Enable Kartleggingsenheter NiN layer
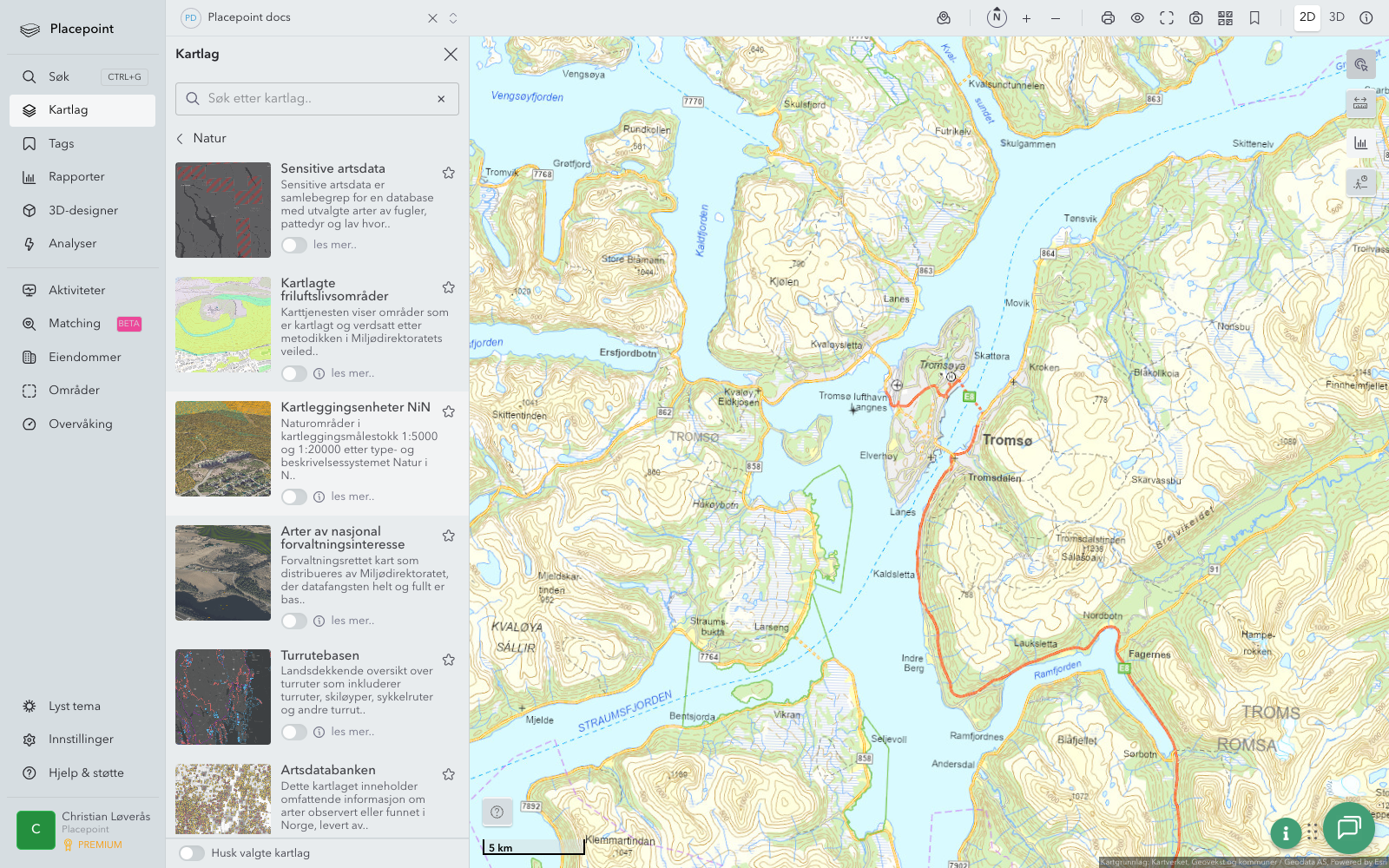The width and height of the screenshot is (1389, 868). pos(294,496)
